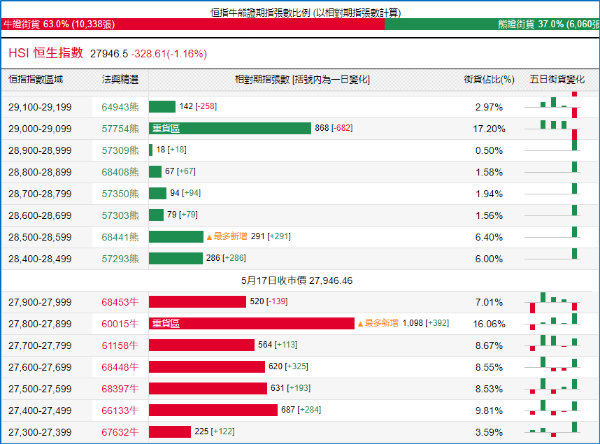The height and width of the screenshot is (444, 600).
Task: Click the five-day chart for row 27,500-27,599
Action: pyautogui.click(x=553, y=386)
